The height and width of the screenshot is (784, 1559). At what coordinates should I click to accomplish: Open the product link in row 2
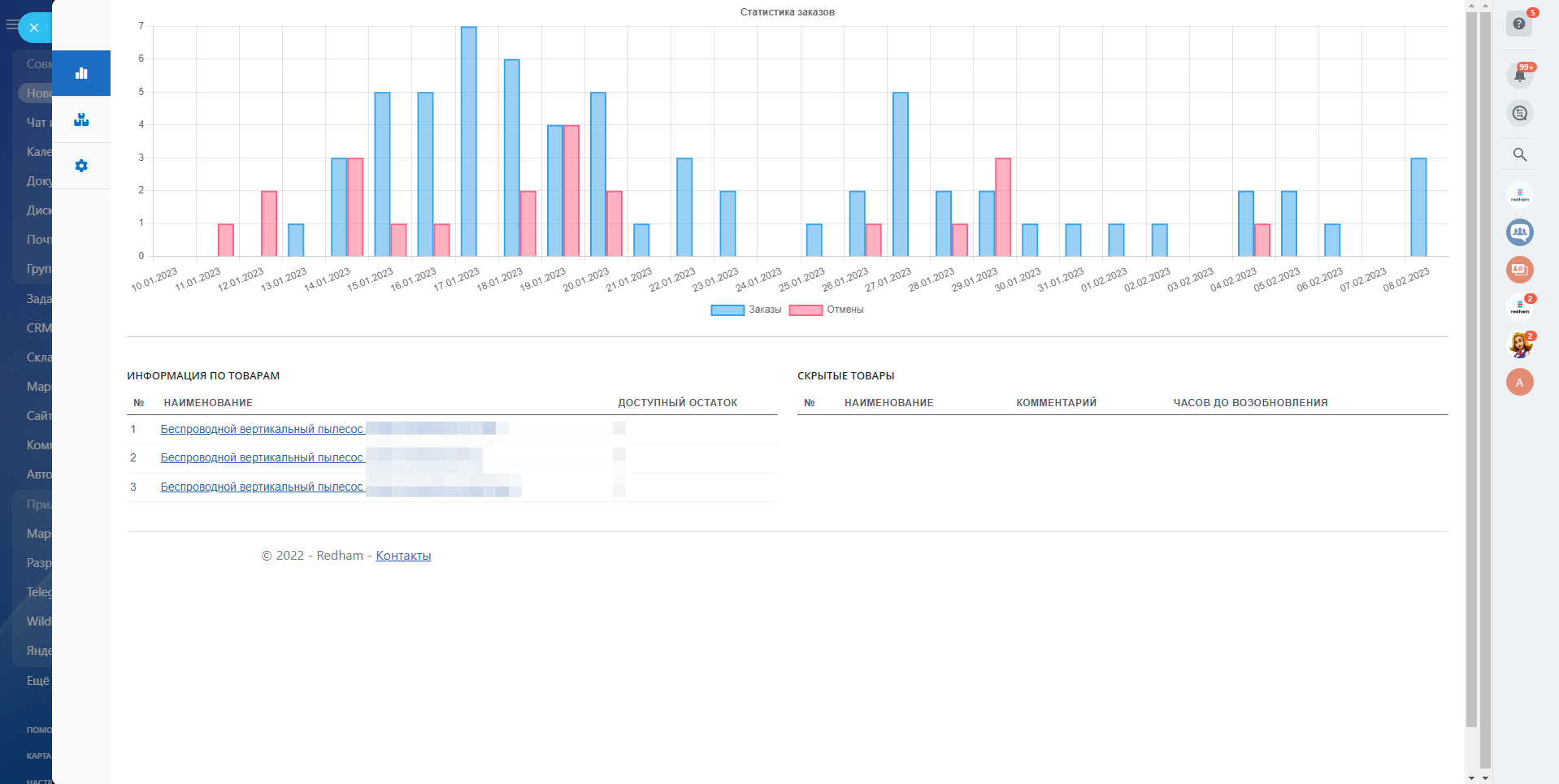(262, 457)
